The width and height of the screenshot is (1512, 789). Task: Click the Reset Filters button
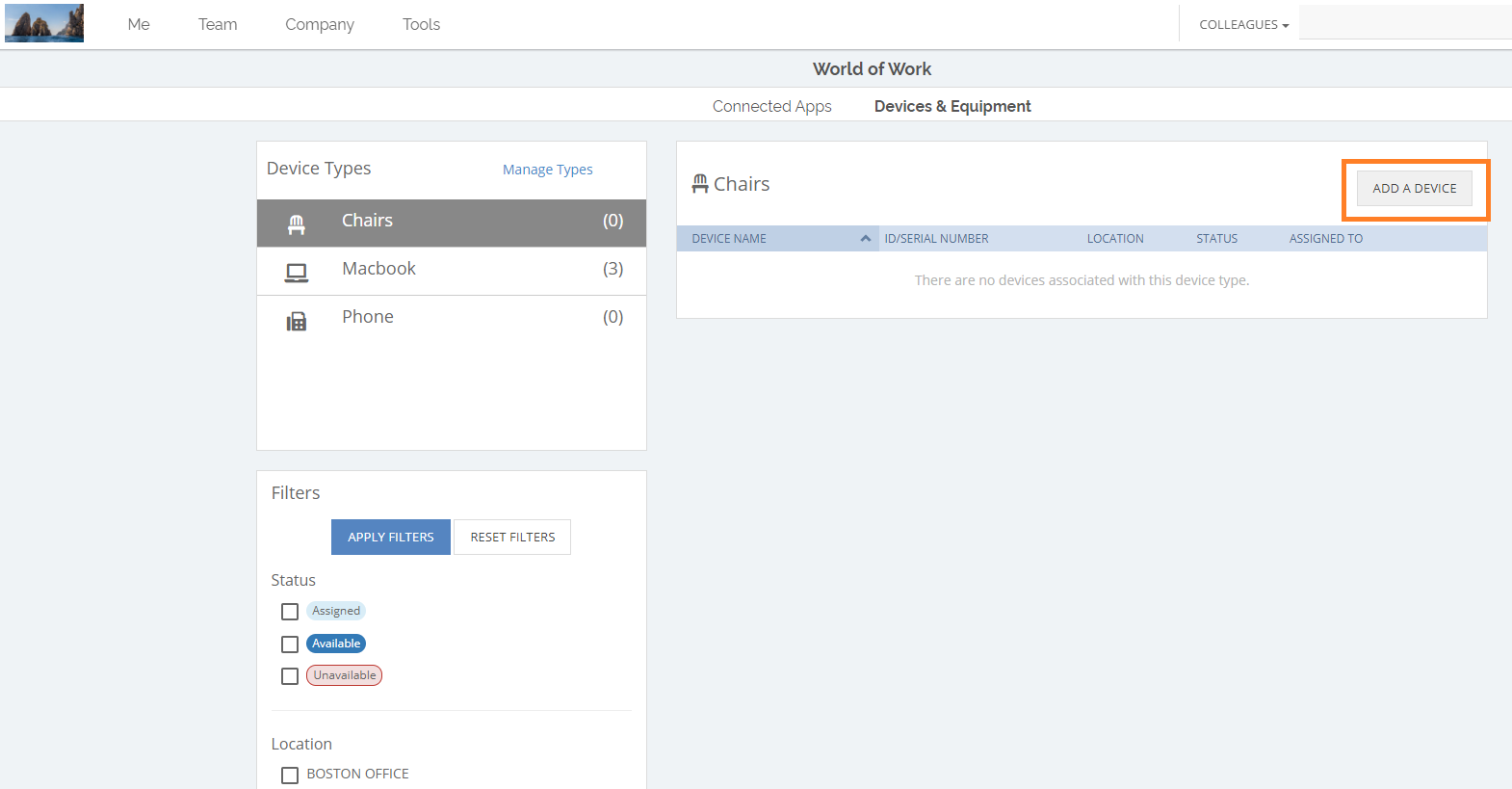[512, 538]
